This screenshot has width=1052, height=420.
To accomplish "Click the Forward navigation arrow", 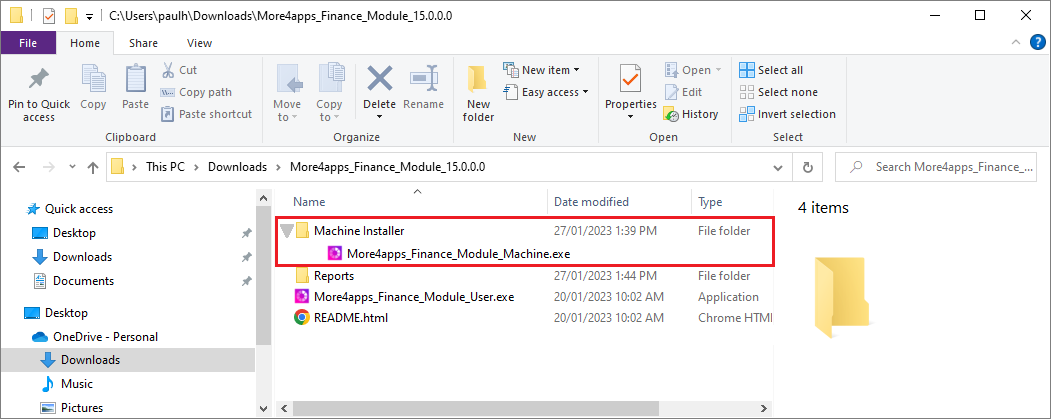I will tap(50, 167).
